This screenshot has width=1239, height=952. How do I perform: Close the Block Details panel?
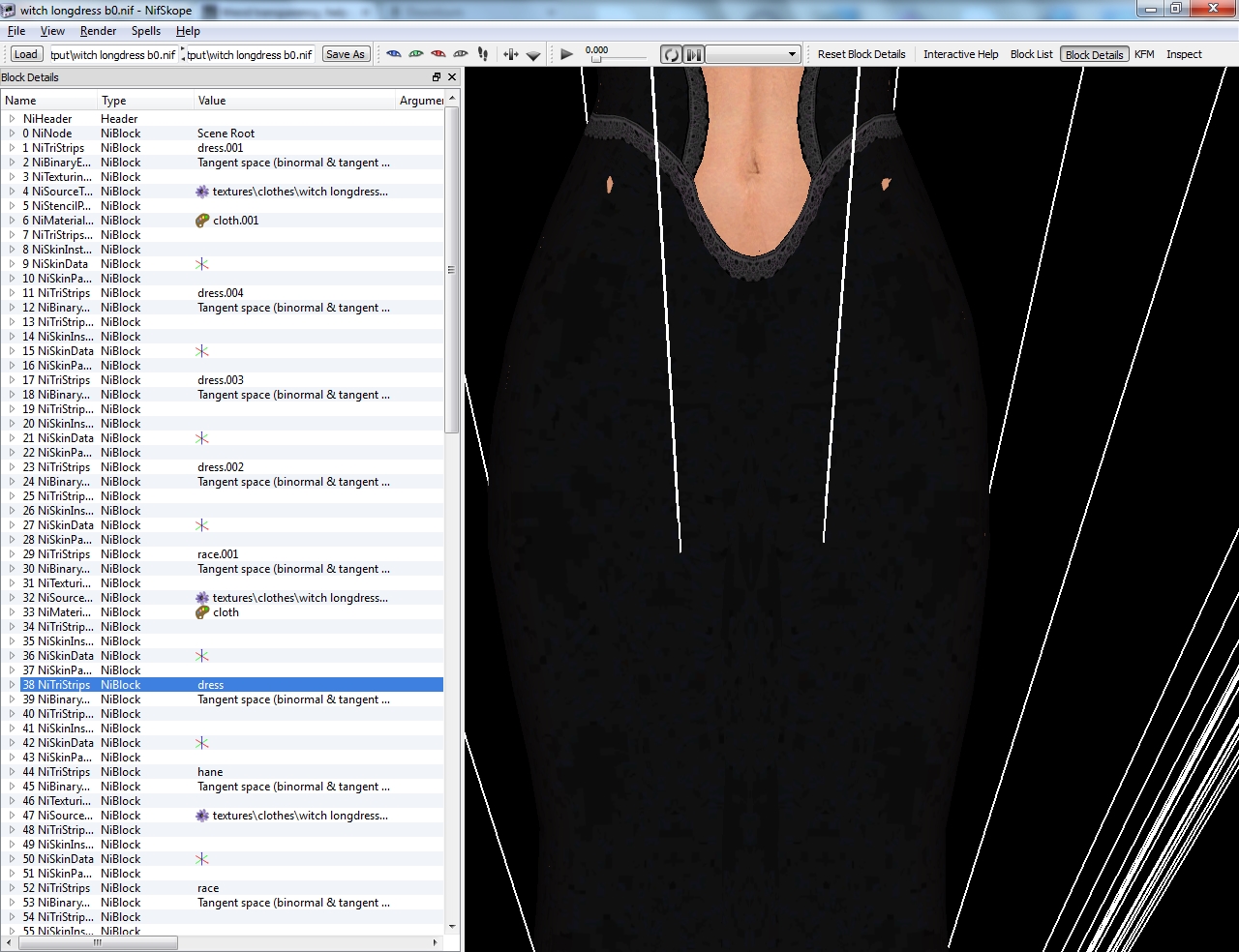pyautogui.click(x=452, y=77)
